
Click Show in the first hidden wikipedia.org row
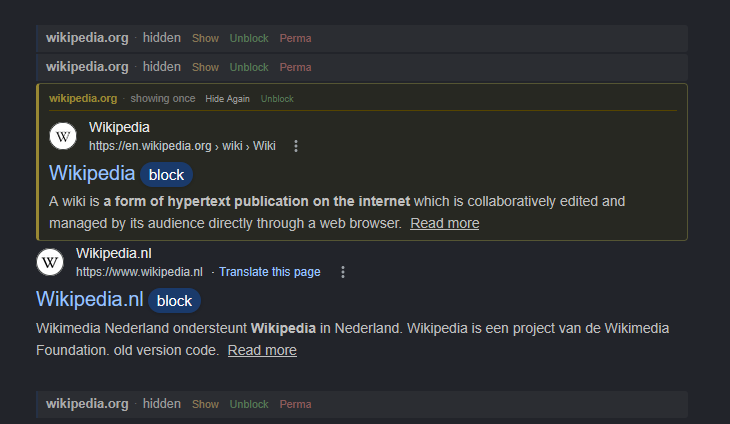click(205, 38)
